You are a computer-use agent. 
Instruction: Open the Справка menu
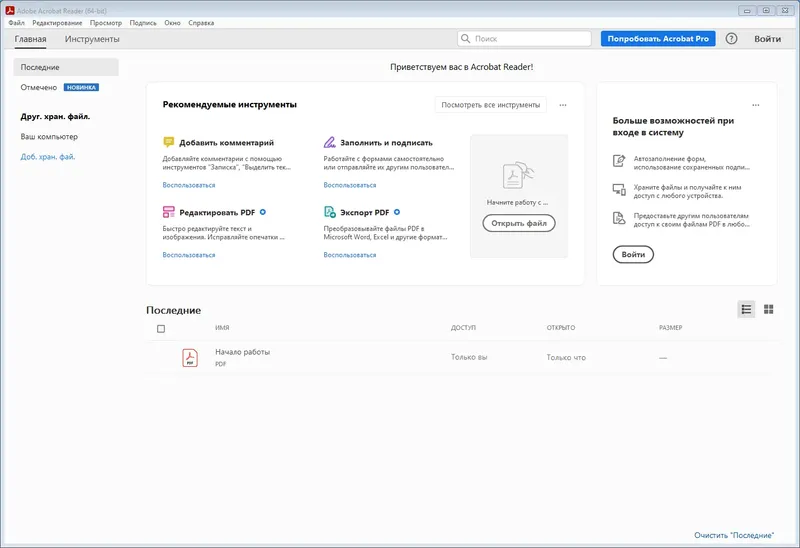(201, 23)
